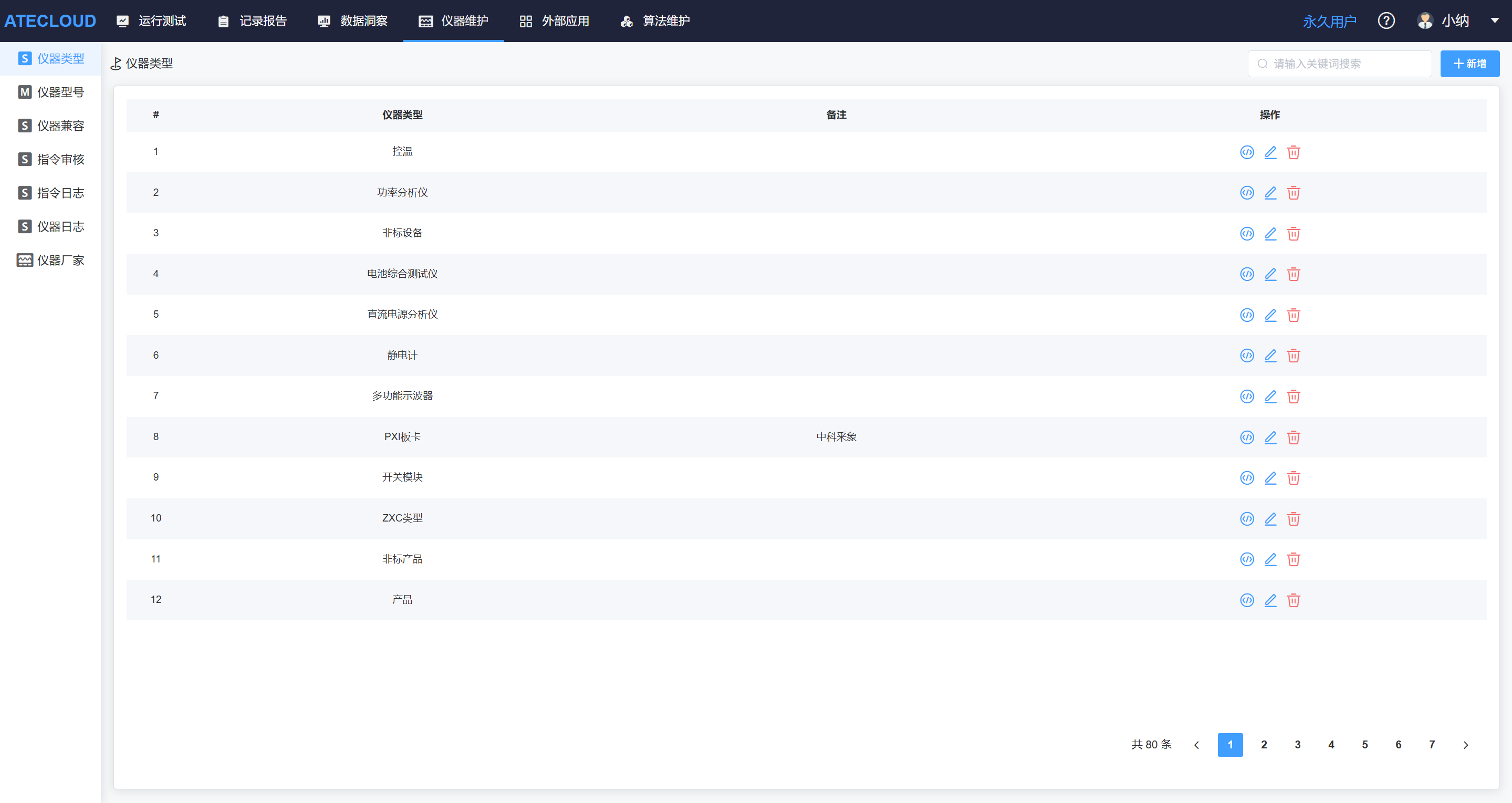Edit the 功率分析仪 row
Screen dimensions: 1512x803
(x=1270, y=193)
